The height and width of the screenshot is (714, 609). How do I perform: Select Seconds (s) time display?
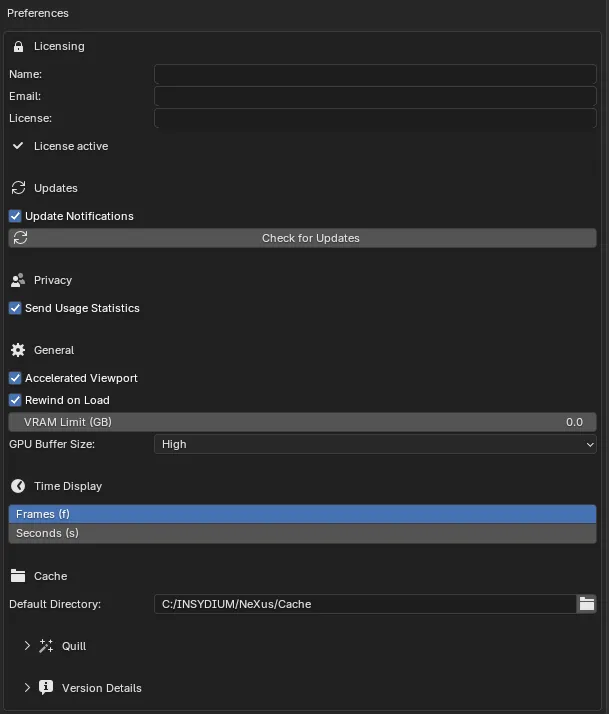302,533
